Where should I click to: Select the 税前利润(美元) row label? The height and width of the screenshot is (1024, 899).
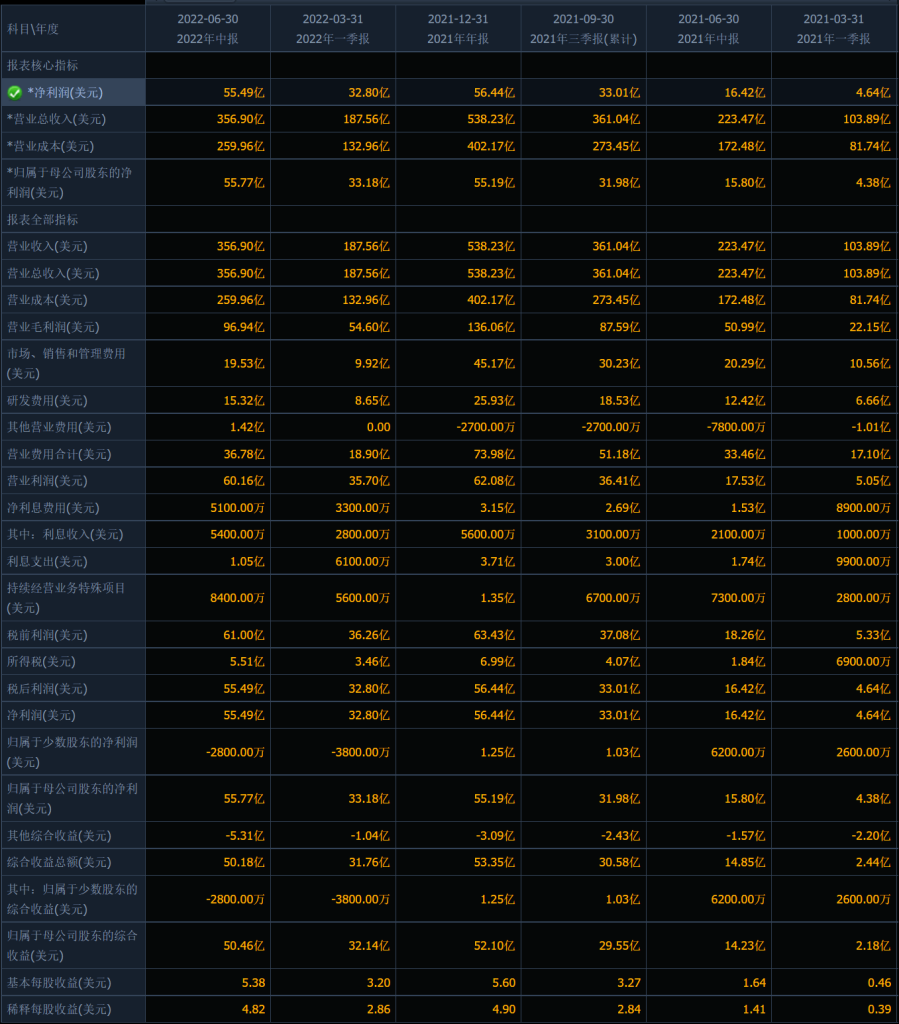(x=47, y=635)
